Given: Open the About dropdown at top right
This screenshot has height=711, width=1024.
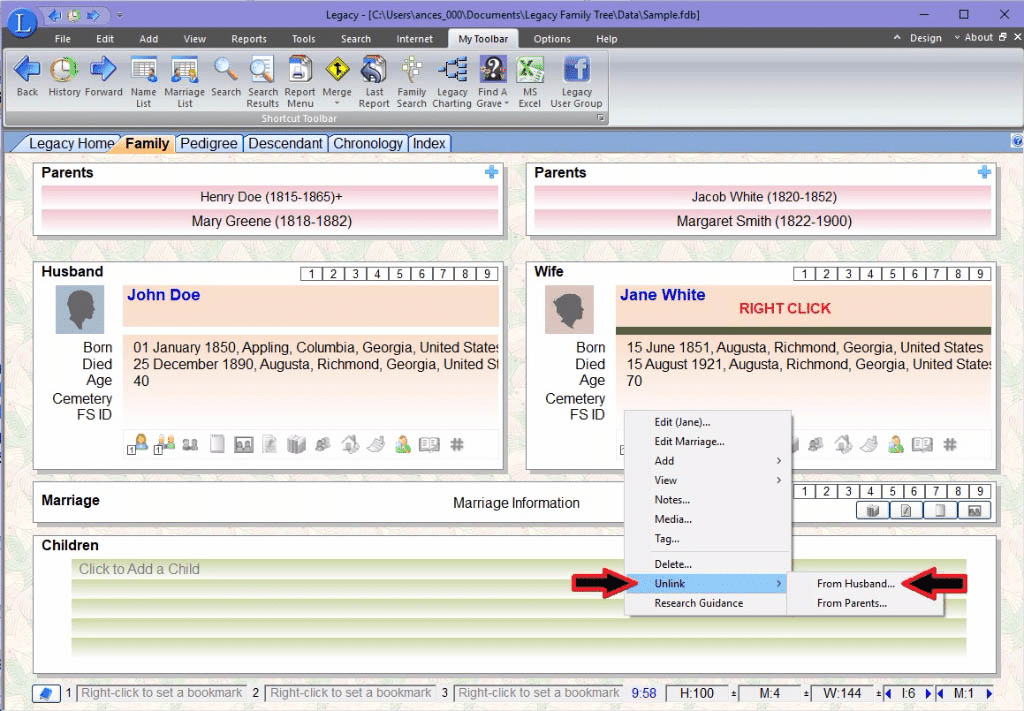Looking at the screenshot, I should tap(974, 38).
